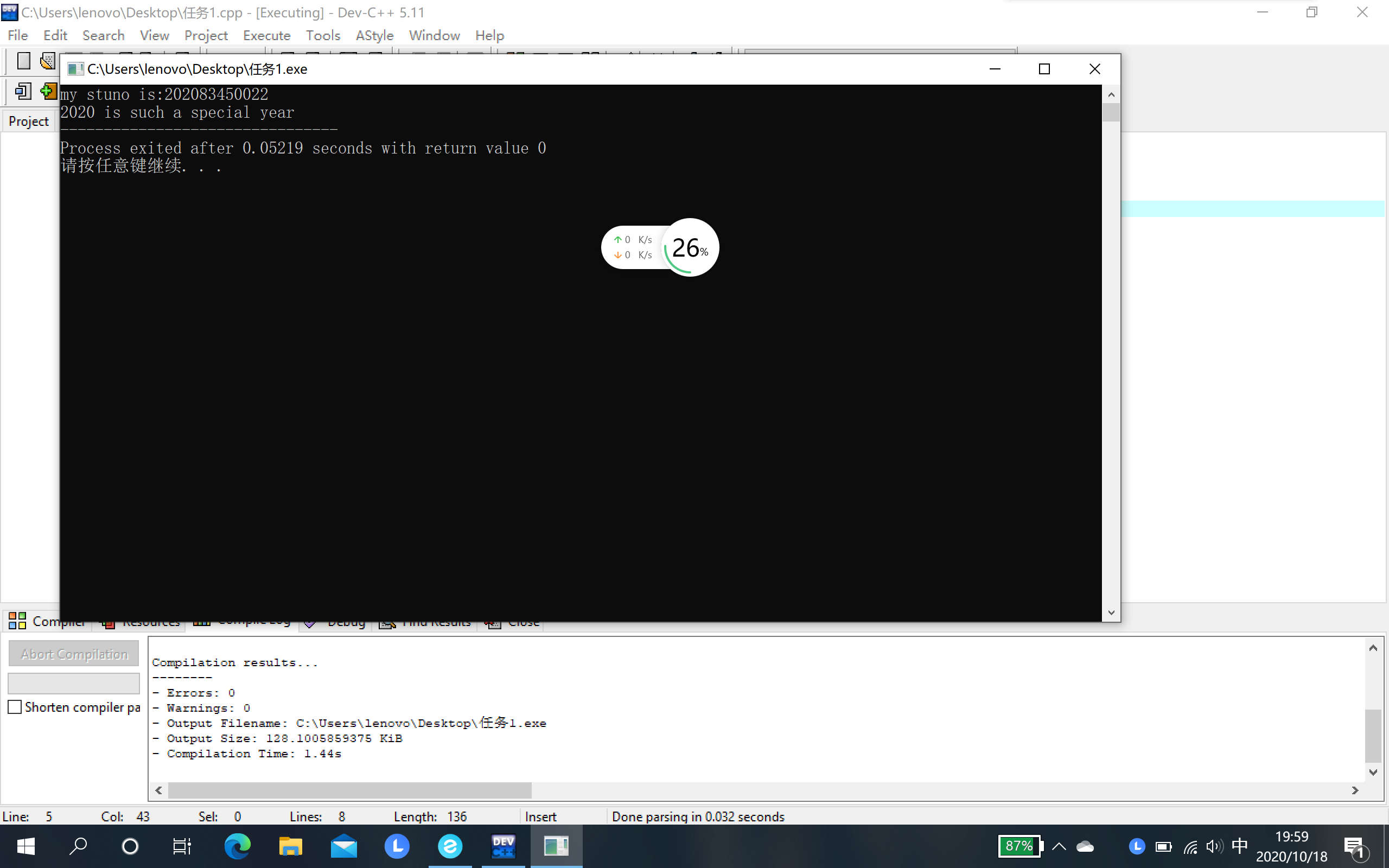Toggle the Chinese input method indicator
The height and width of the screenshot is (868, 1389).
click(x=1239, y=846)
